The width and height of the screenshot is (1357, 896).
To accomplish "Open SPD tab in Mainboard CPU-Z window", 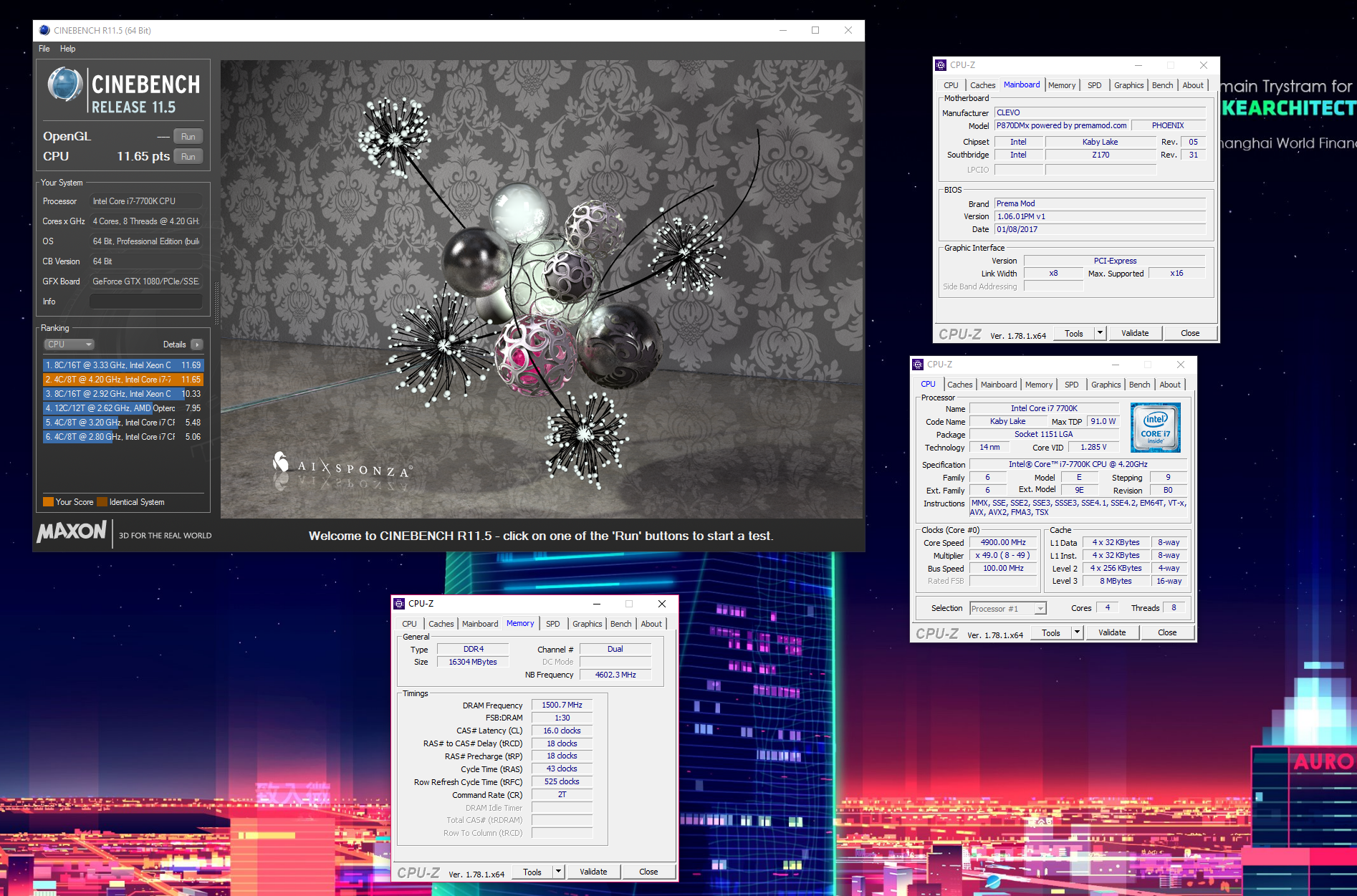I will click(x=1094, y=85).
